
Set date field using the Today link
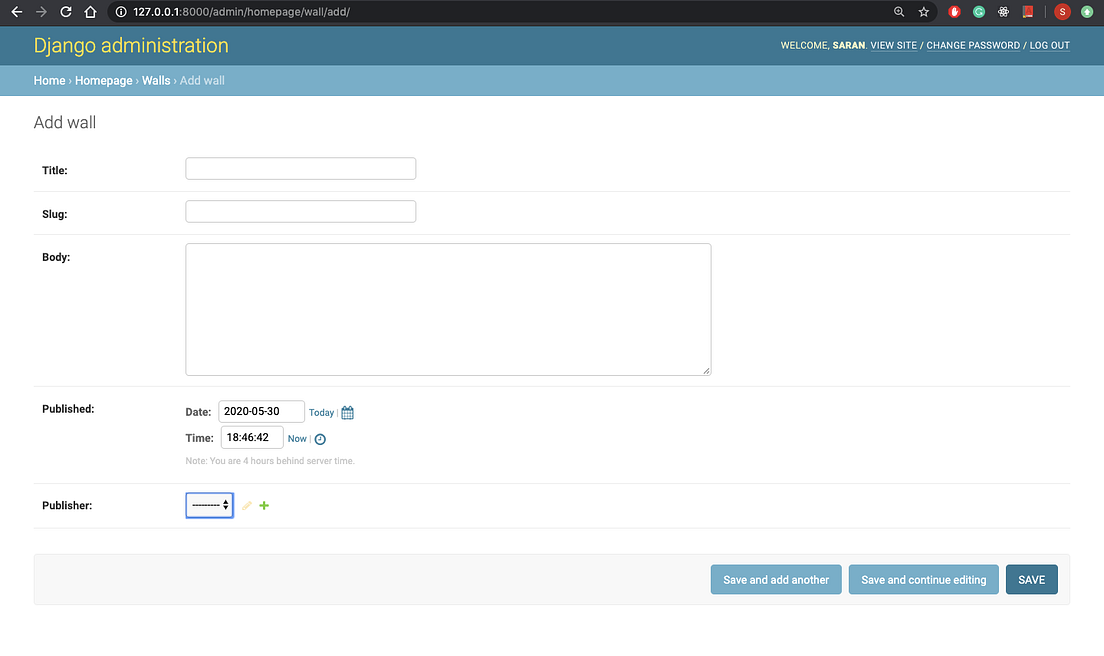pos(321,412)
